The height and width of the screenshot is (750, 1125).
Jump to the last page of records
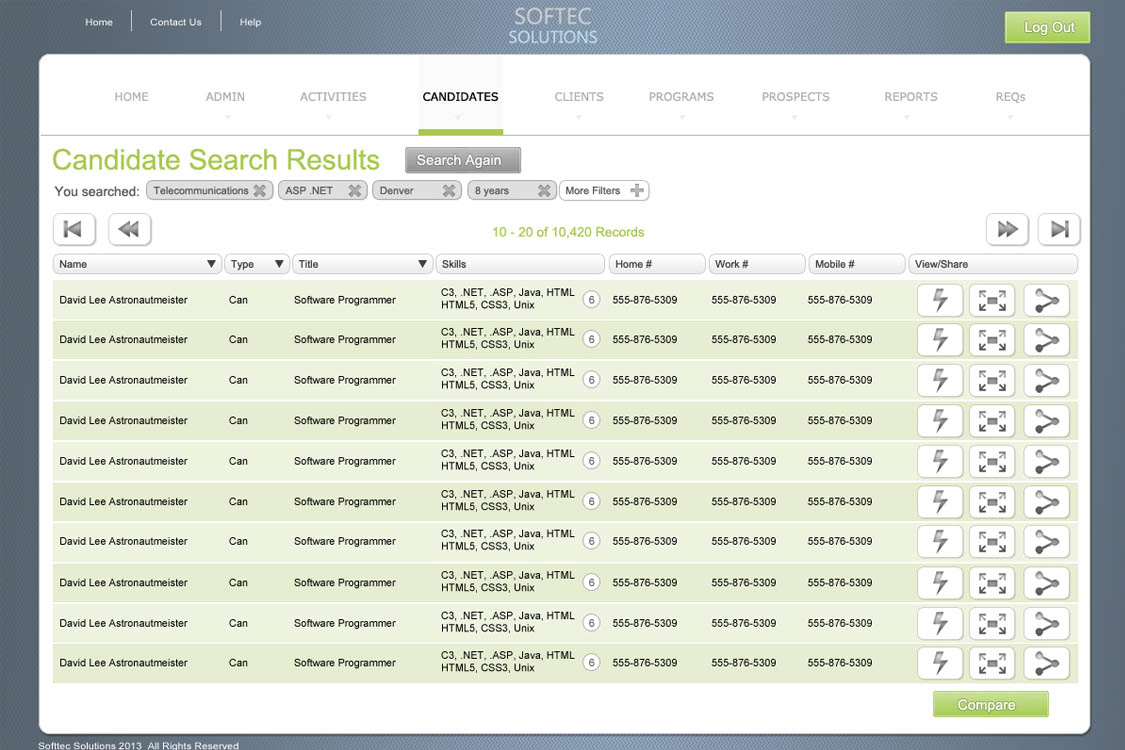1059,230
